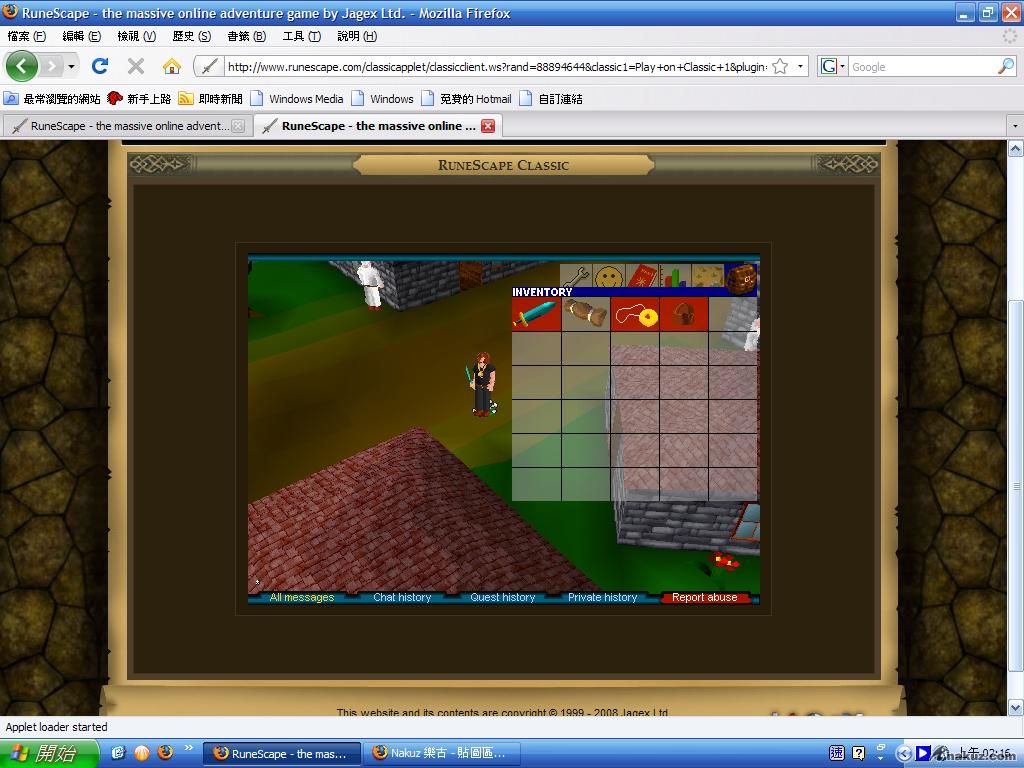Go forward with Firefox forward arrow

coord(52,66)
